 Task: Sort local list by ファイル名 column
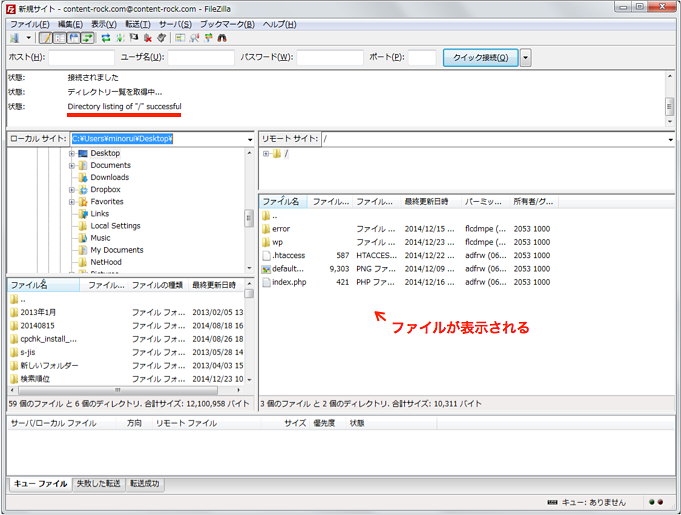(43, 285)
